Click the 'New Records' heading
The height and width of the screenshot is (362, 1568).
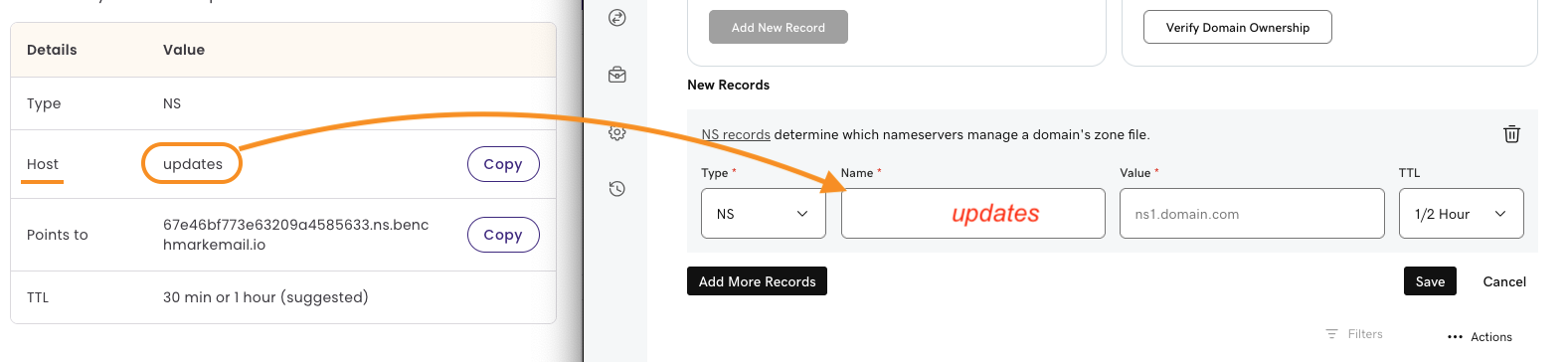point(728,85)
